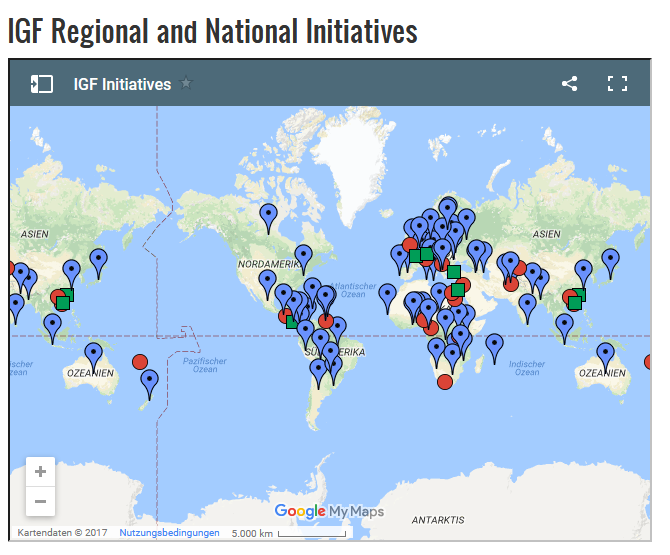Zoom out with the minus button

[x=40, y=501]
